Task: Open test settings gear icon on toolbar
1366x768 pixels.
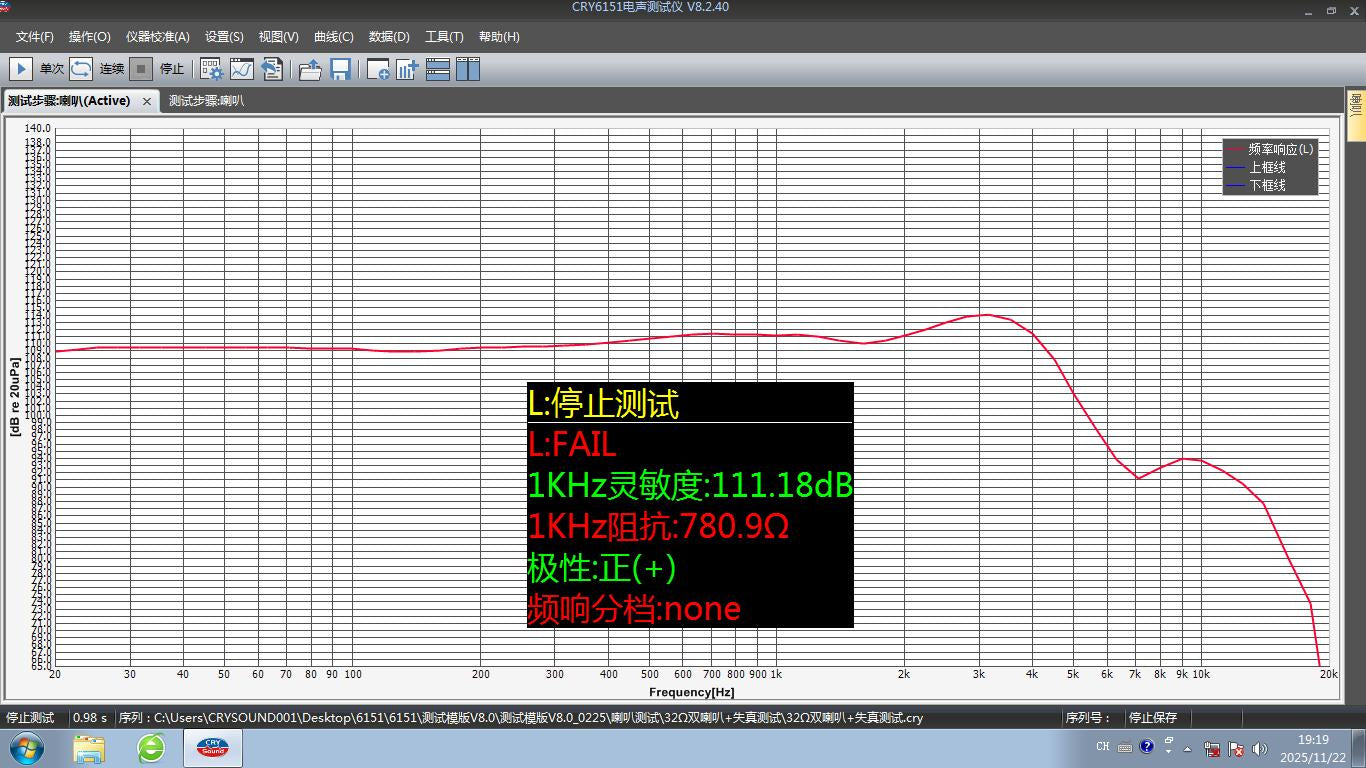Action: click(210, 69)
